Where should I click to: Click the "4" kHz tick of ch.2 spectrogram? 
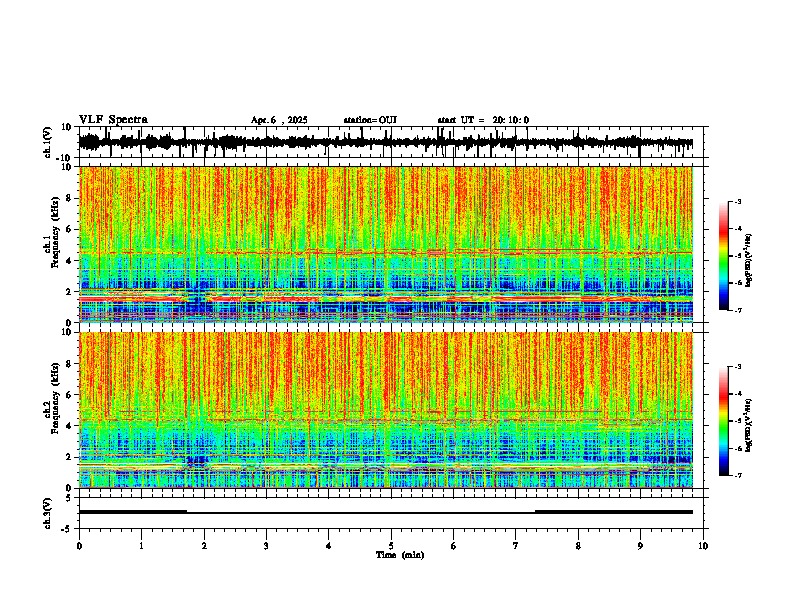point(70,426)
